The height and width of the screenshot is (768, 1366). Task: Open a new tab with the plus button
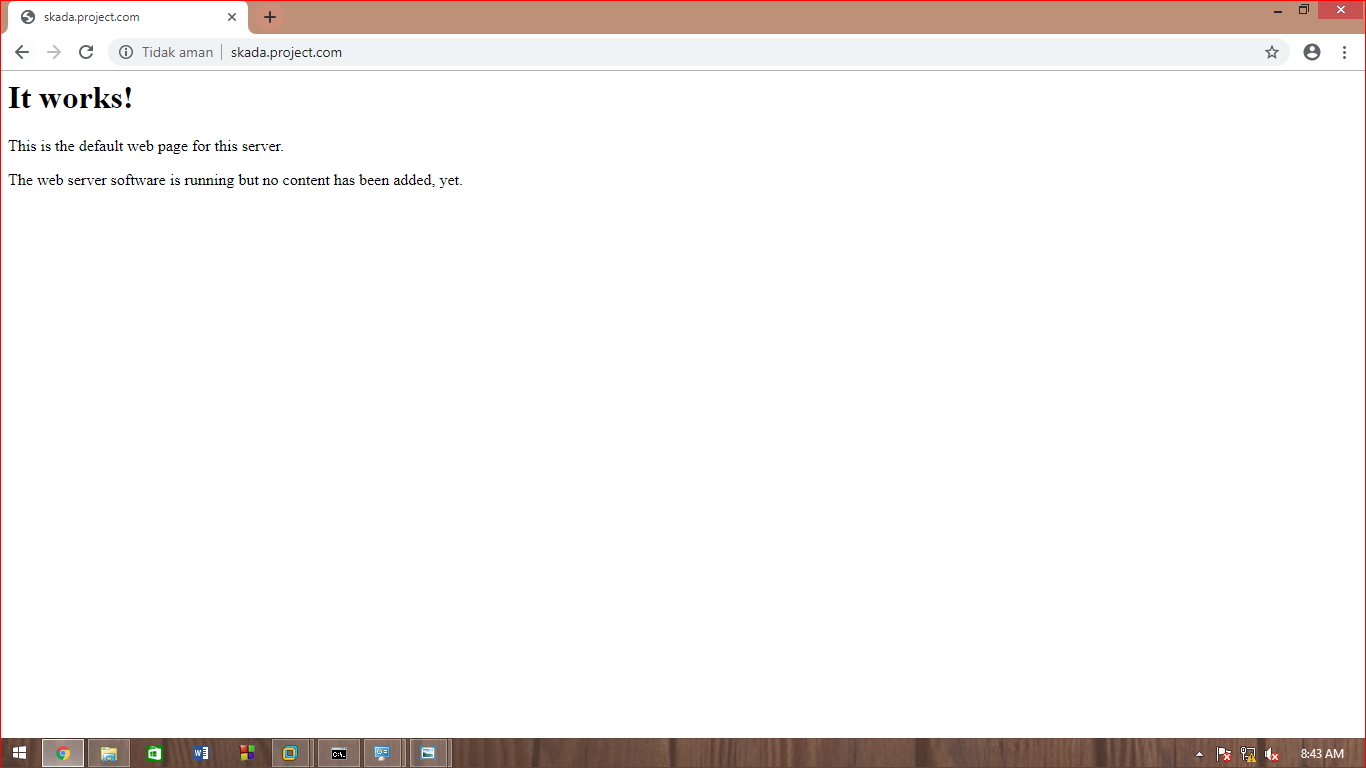point(270,17)
